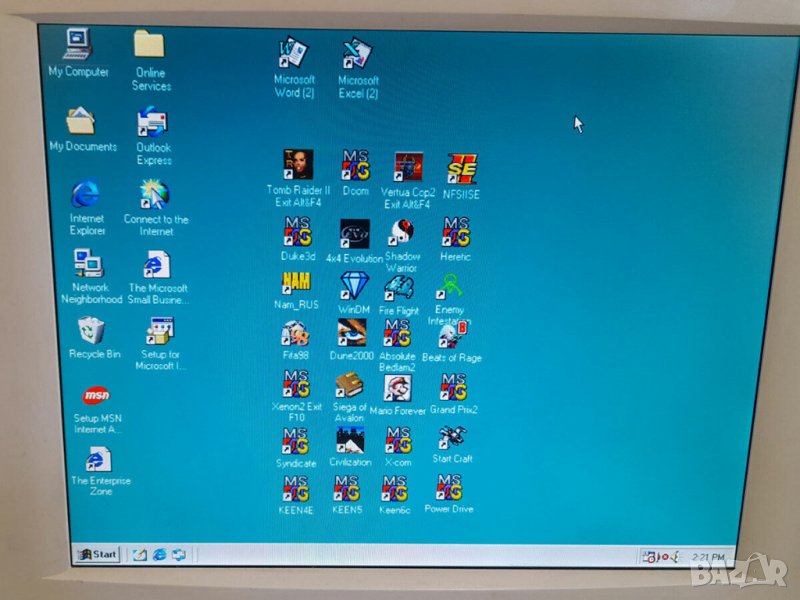Open the Online Services folder
Image resolution: width=800 pixels, height=600 pixels.
[x=150, y=46]
